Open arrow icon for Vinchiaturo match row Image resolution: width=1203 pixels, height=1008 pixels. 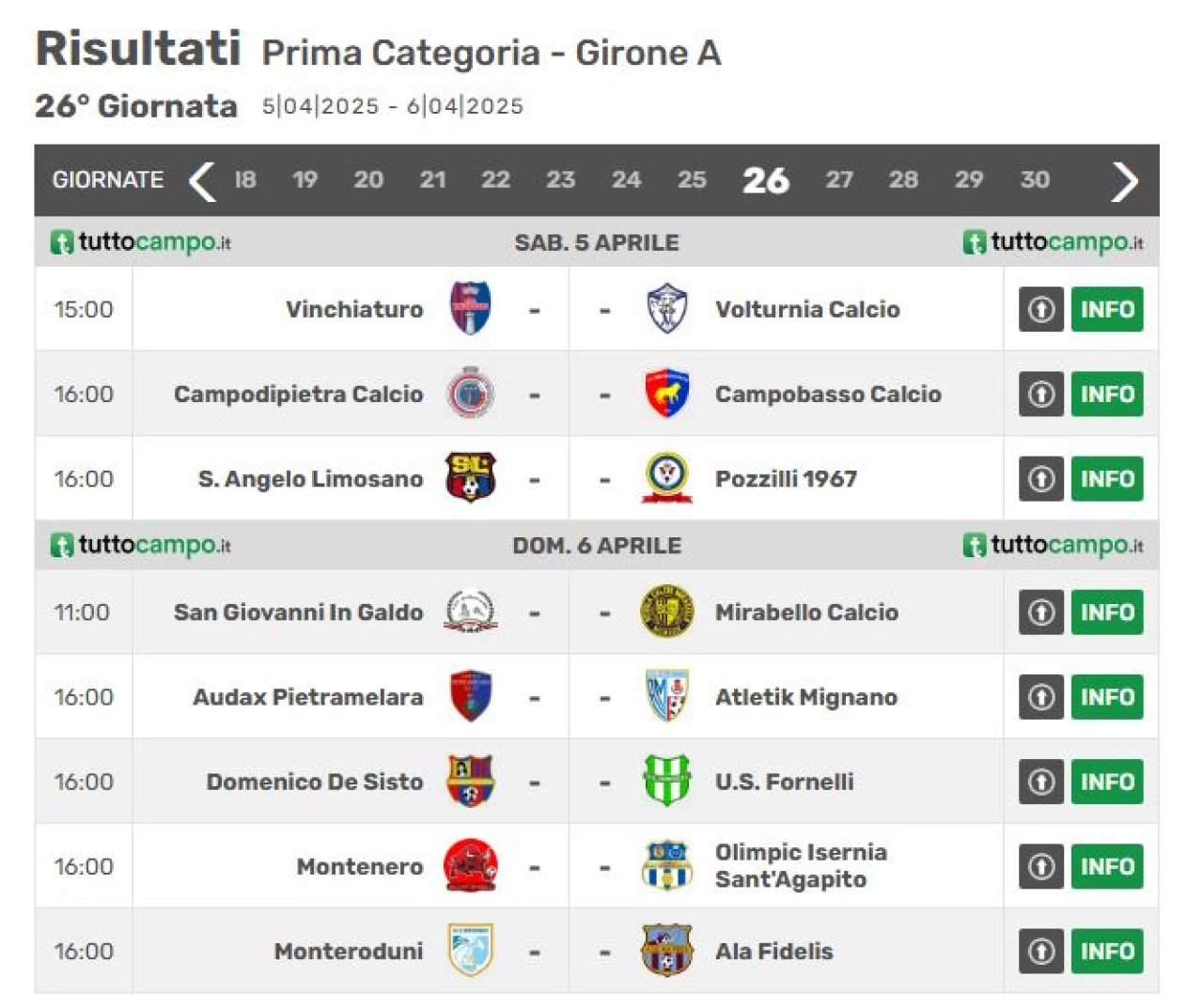tap(1040, 309)
